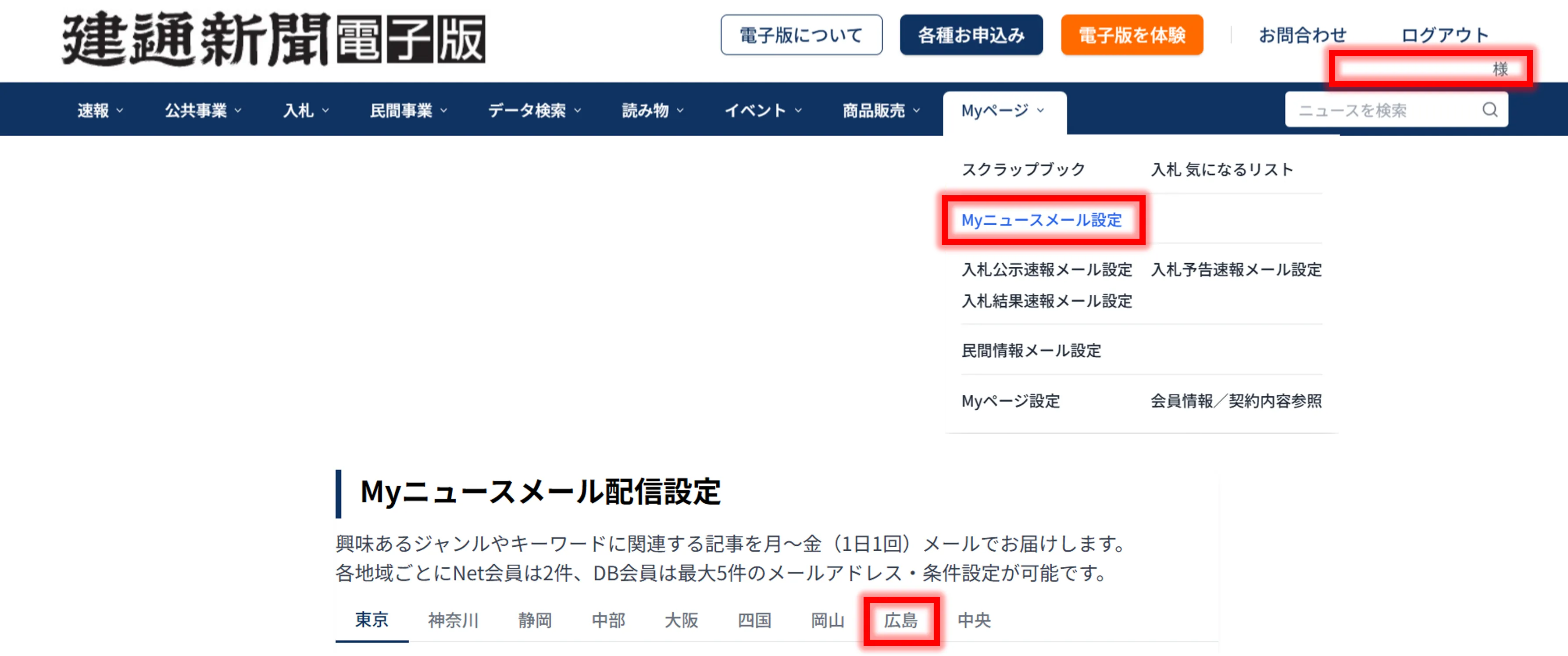This screenshot has width=1568, height=656.
Task: Switch to the 中部 tab
Action: tap(608, 620)
